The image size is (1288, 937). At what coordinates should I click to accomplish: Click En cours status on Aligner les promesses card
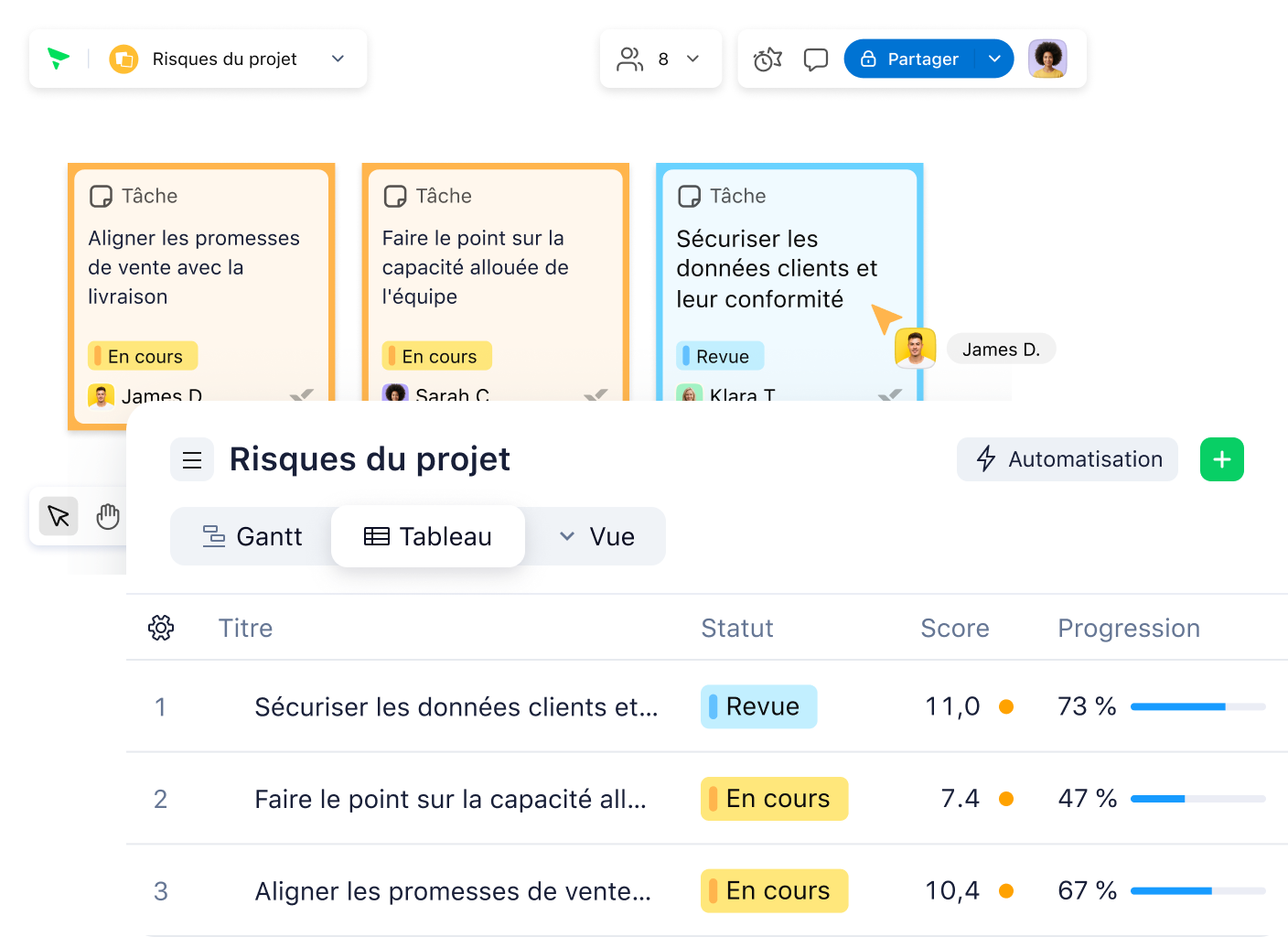pyautogui.click(x=143, y=356)
